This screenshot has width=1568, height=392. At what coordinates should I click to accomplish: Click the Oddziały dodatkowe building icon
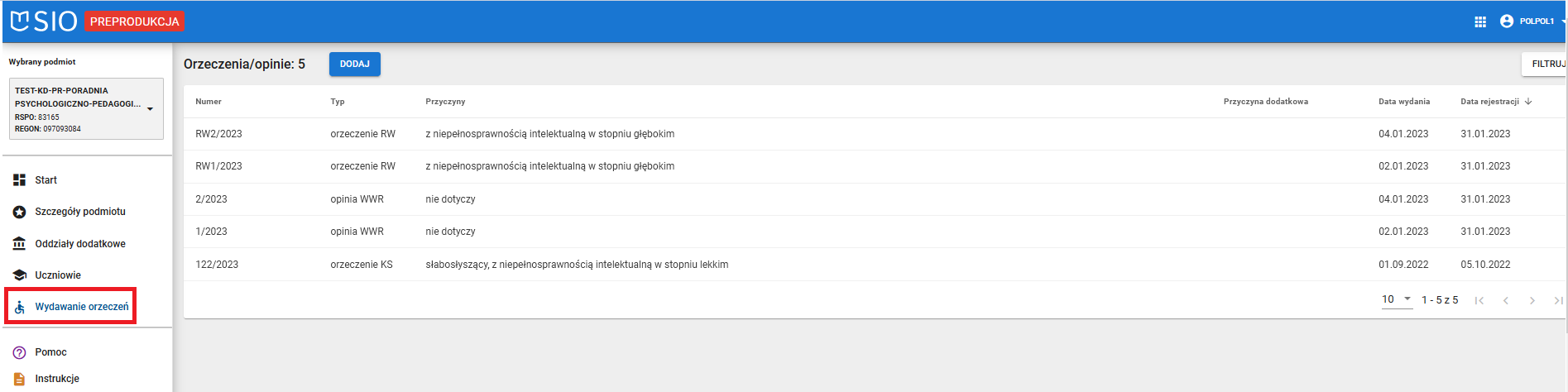tap(20, 244)
